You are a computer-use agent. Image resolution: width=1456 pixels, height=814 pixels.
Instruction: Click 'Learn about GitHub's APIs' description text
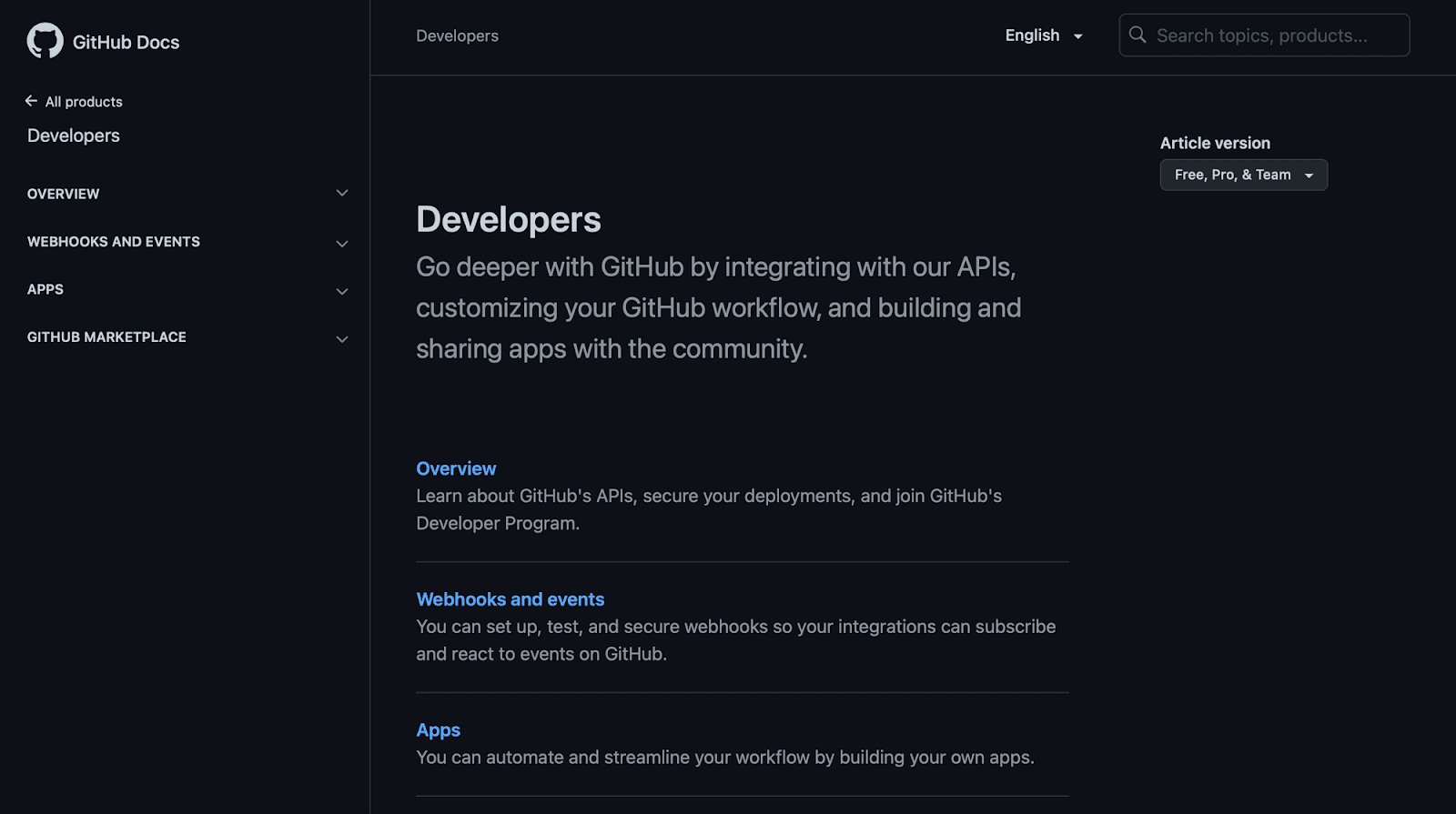tap(709, 509)
